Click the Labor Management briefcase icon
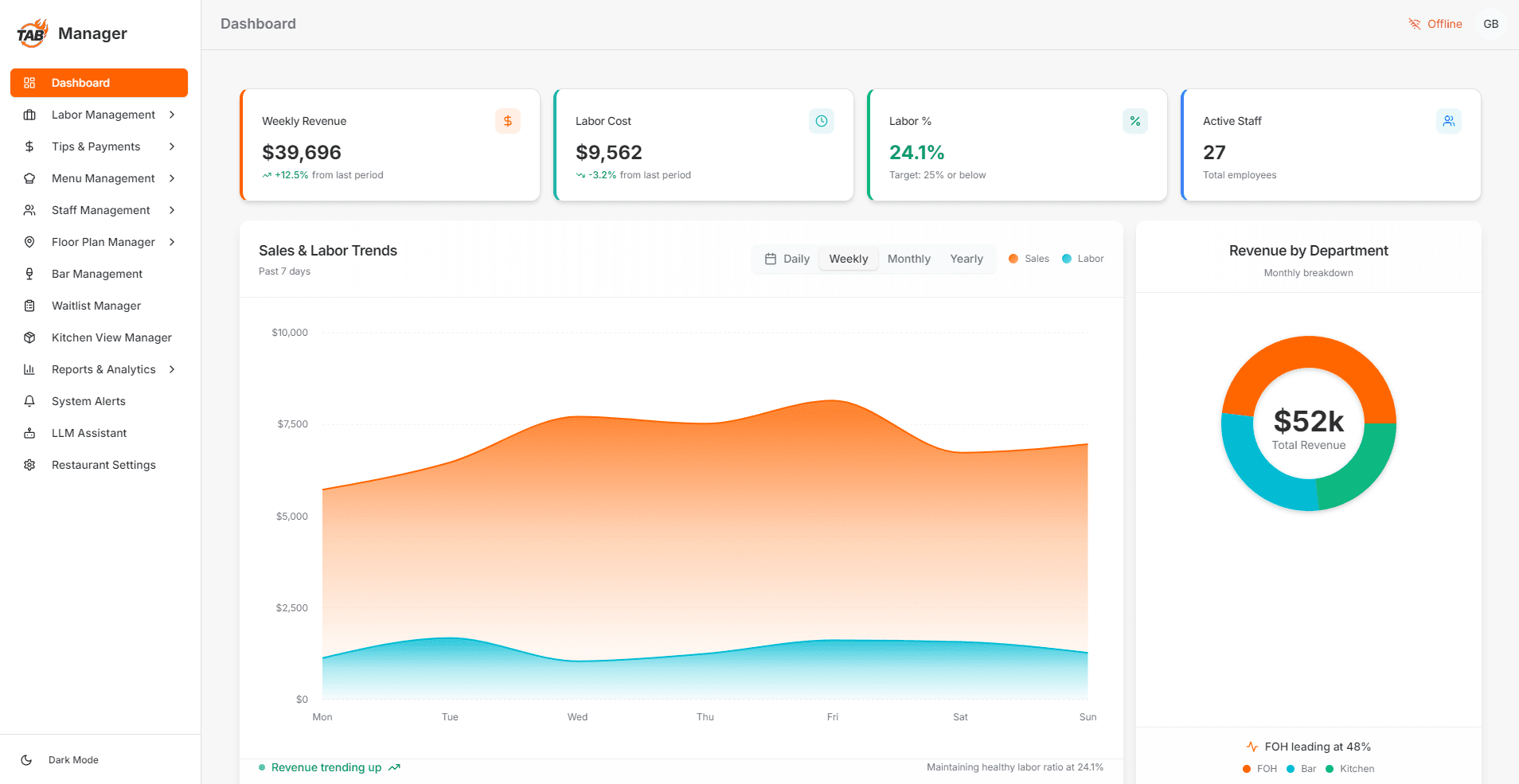 click(29, 115)
